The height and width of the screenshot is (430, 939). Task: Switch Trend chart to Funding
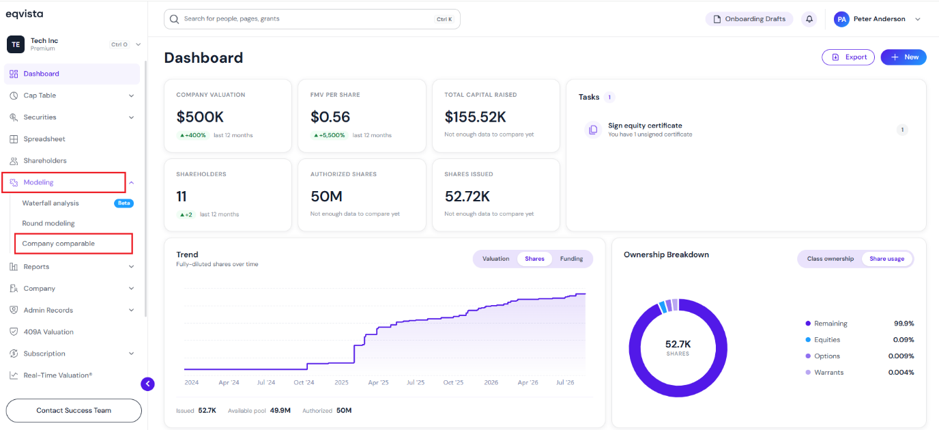pyautogui.click(x=571, y=259)
